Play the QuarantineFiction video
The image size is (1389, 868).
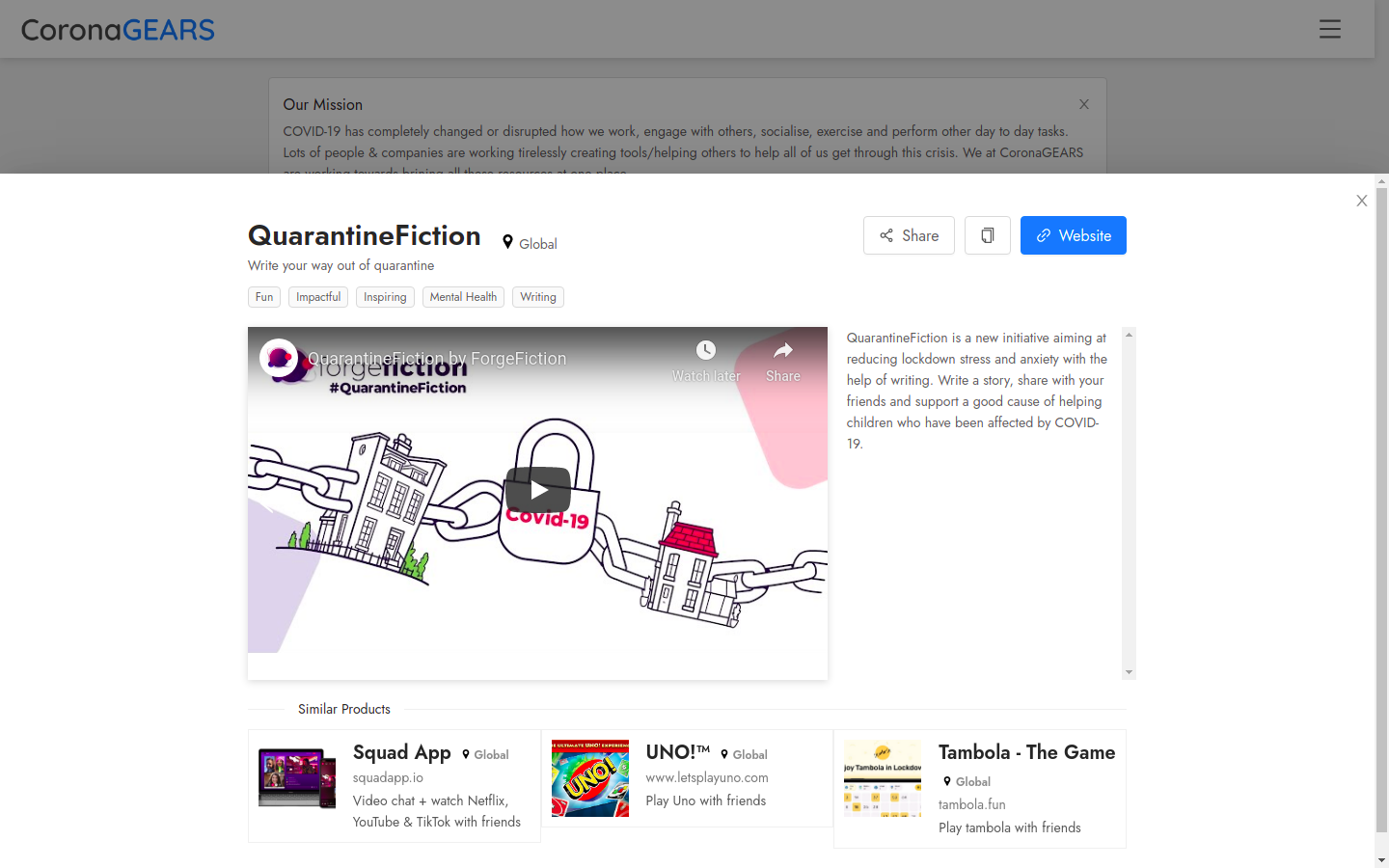[x=538, y=490]
